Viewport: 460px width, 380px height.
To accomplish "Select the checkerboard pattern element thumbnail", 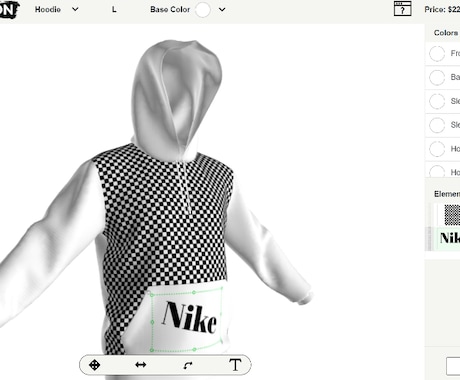I will [452, 215].
